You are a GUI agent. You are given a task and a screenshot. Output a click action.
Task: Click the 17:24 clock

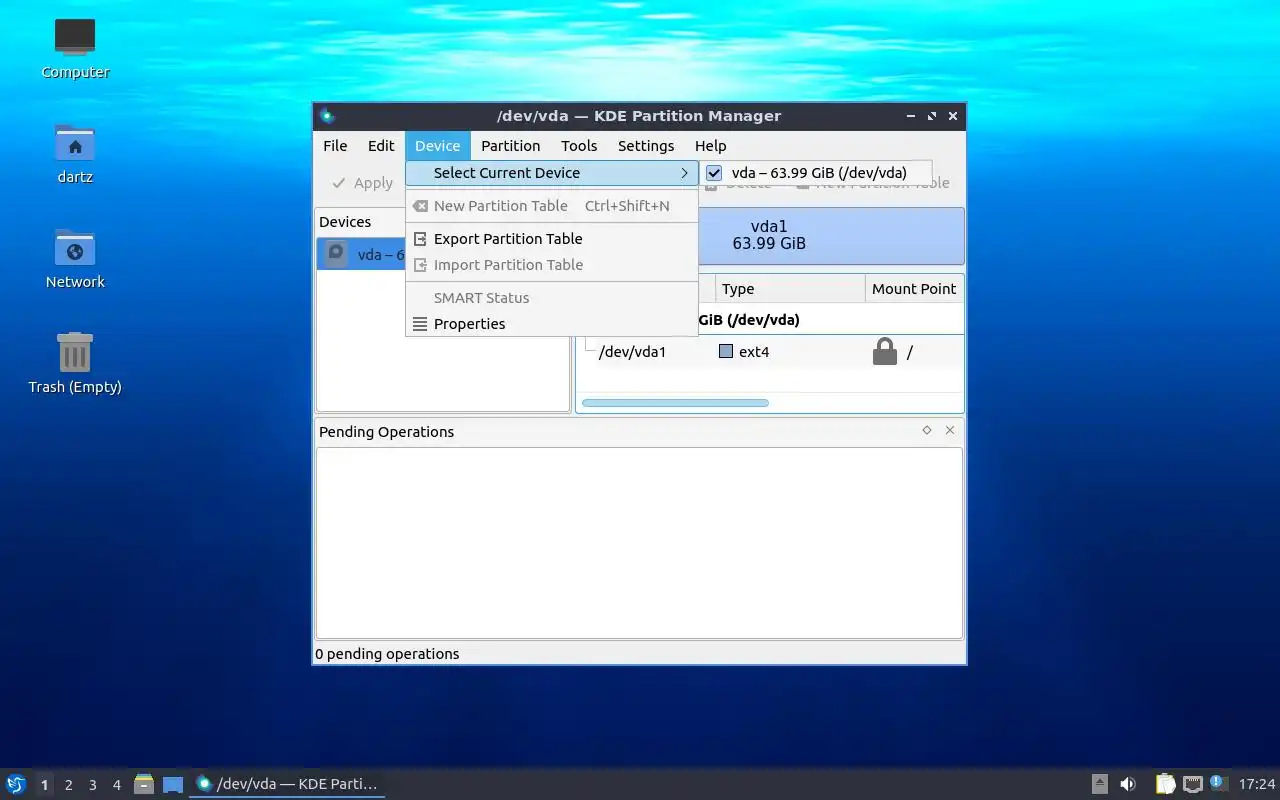pyautogui.click(x=1257, y=784)
